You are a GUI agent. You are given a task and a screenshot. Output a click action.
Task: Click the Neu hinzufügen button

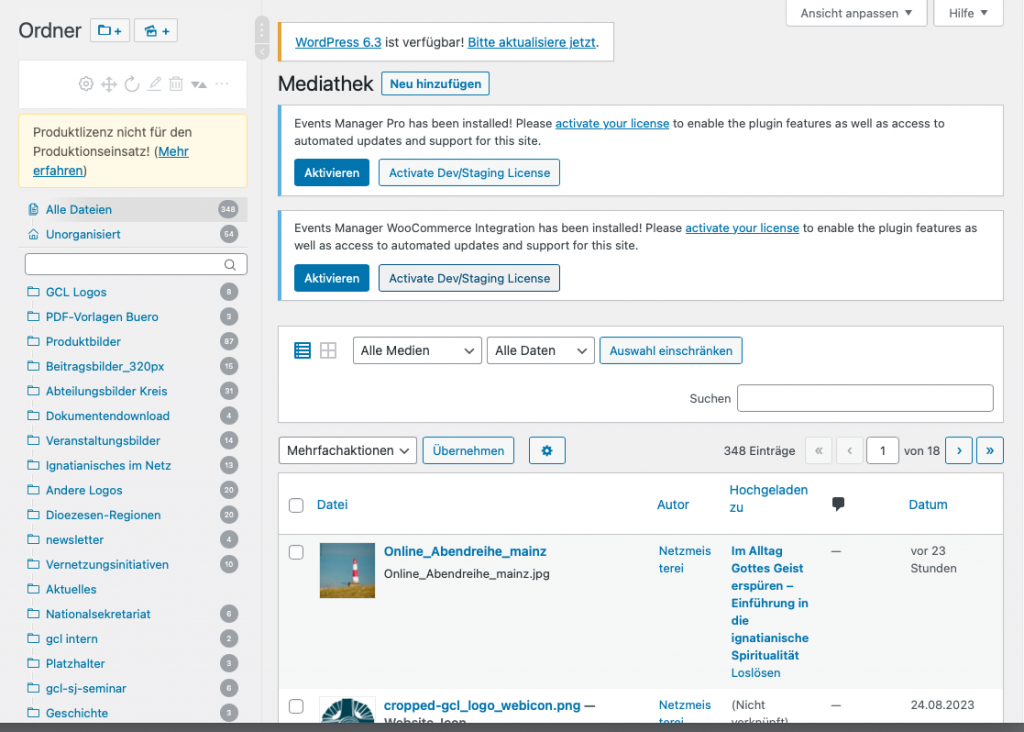(x=435, y=84)
